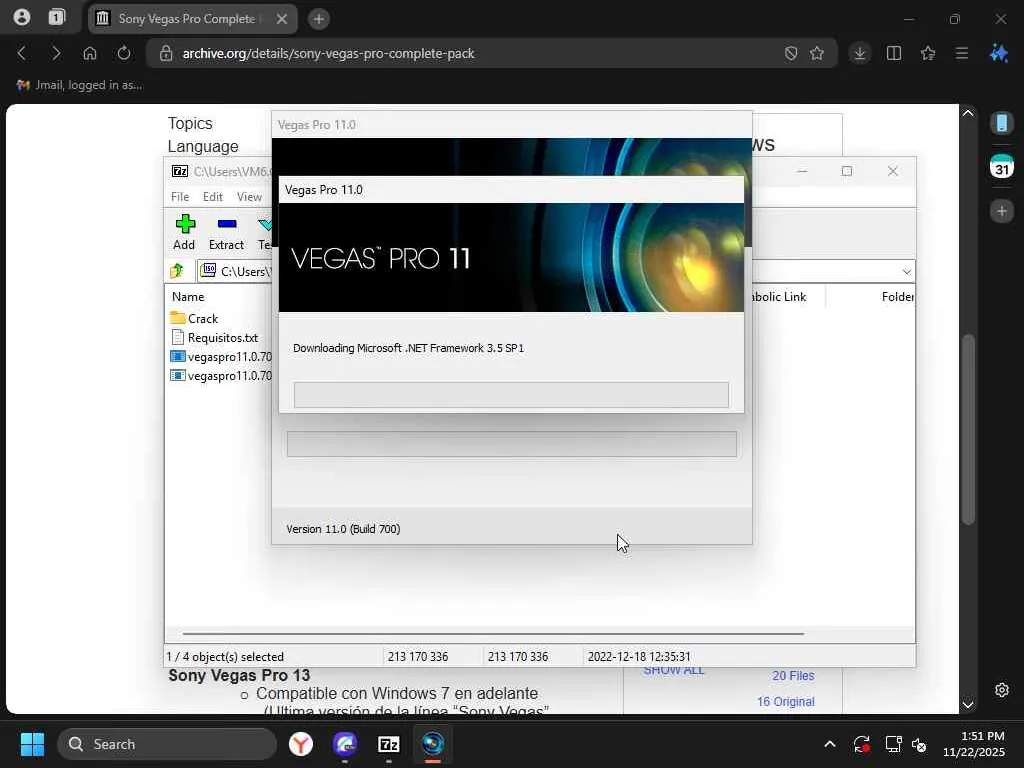Open the favorites collection icon
The width and height of the screenshot is (1024, 768).
(928, 54)
